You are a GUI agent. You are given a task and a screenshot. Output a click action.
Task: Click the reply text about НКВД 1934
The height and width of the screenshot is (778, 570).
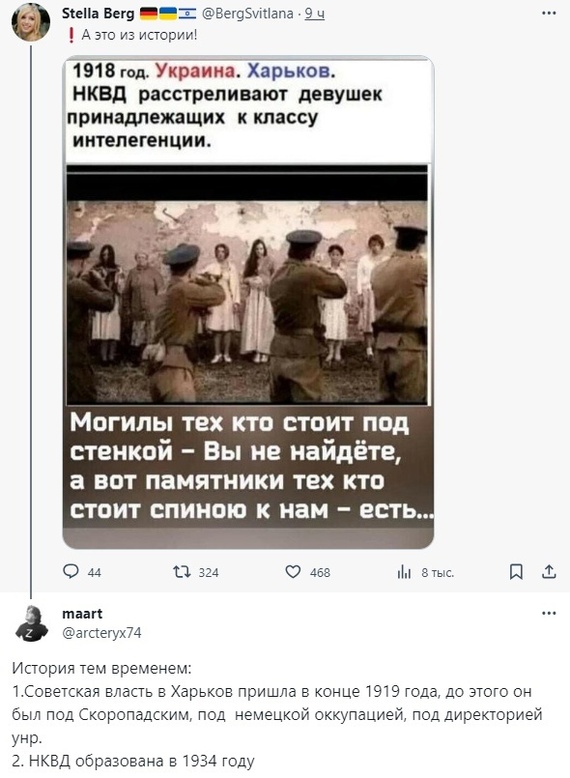pyautogui.click(x=133, y=761)
